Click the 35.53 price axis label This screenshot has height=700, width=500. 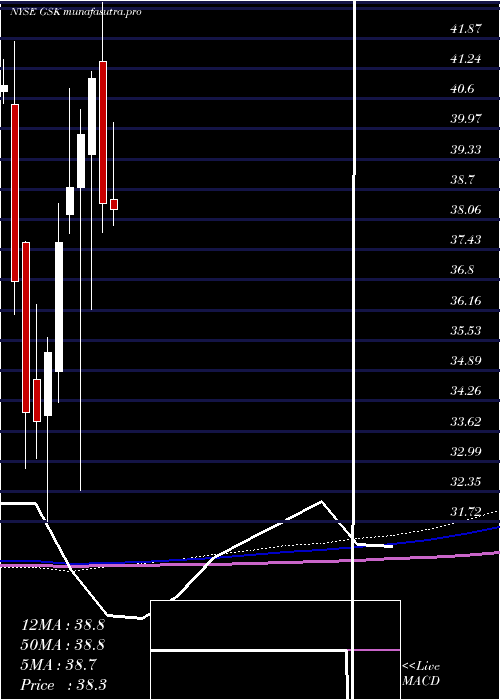[x=466, y=331]
